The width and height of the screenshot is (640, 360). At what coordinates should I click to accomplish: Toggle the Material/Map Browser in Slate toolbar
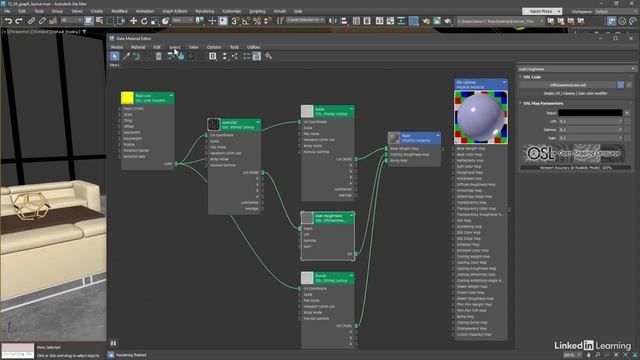click(x=247, y=56)
